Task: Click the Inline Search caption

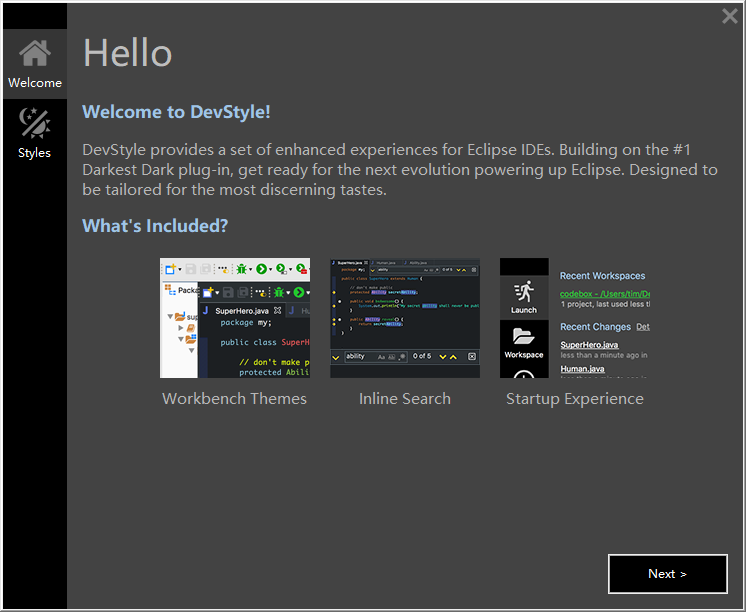Action: [405, 398]
